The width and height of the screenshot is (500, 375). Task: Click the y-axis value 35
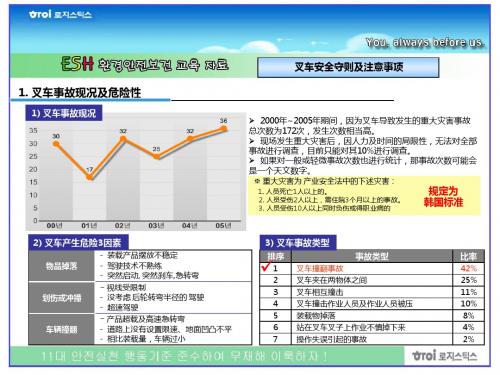tap(33, 130)
